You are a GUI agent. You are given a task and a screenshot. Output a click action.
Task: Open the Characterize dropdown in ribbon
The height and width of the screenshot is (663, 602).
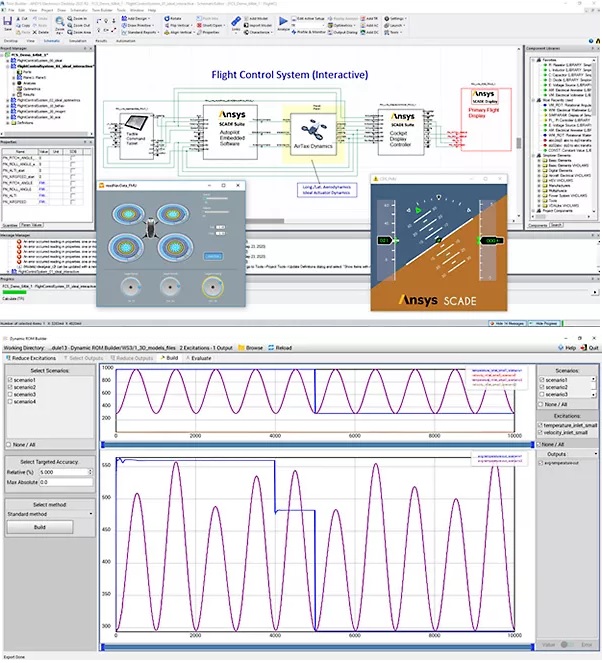point(258,32)
